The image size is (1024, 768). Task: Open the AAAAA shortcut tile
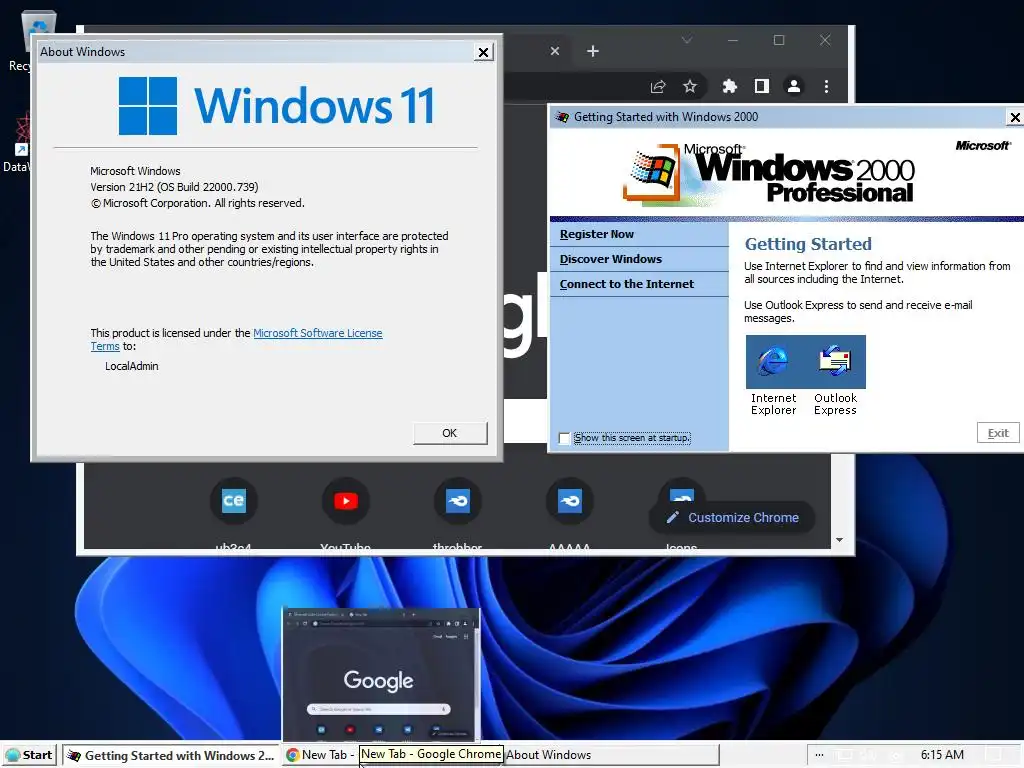(569, 501)
